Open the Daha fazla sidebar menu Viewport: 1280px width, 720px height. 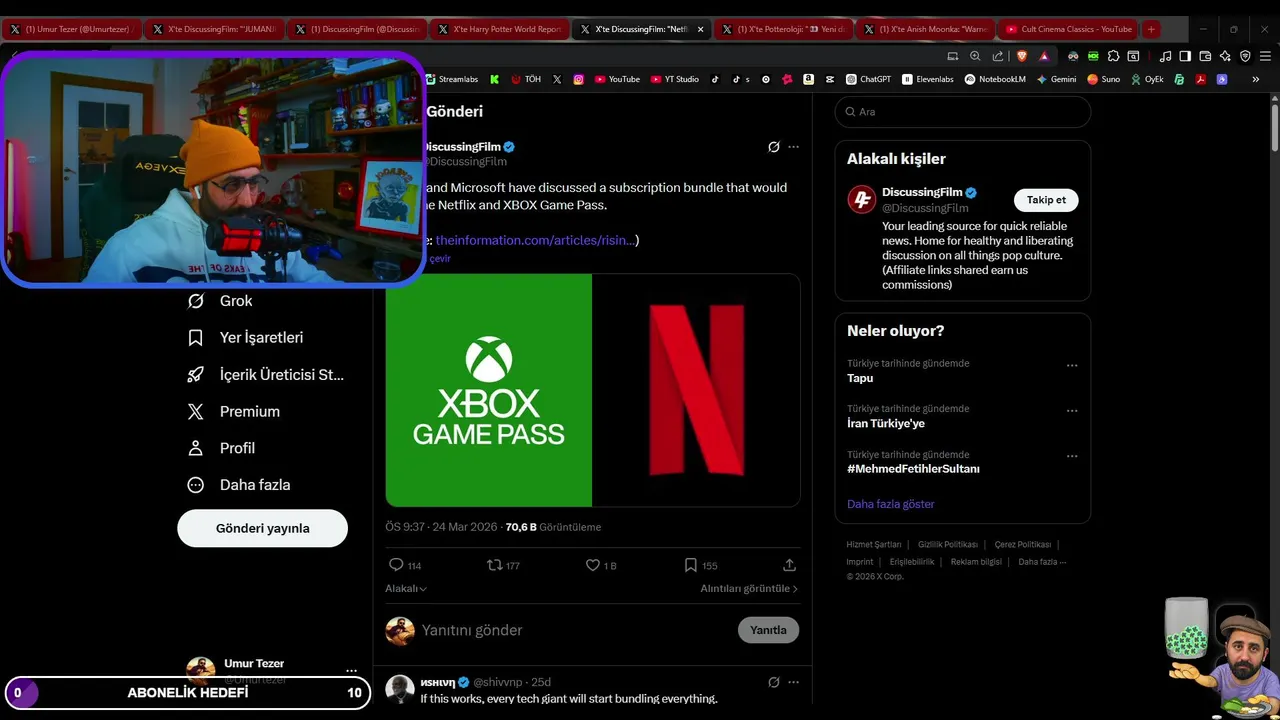pyautogui.click(x=238, y=485)
